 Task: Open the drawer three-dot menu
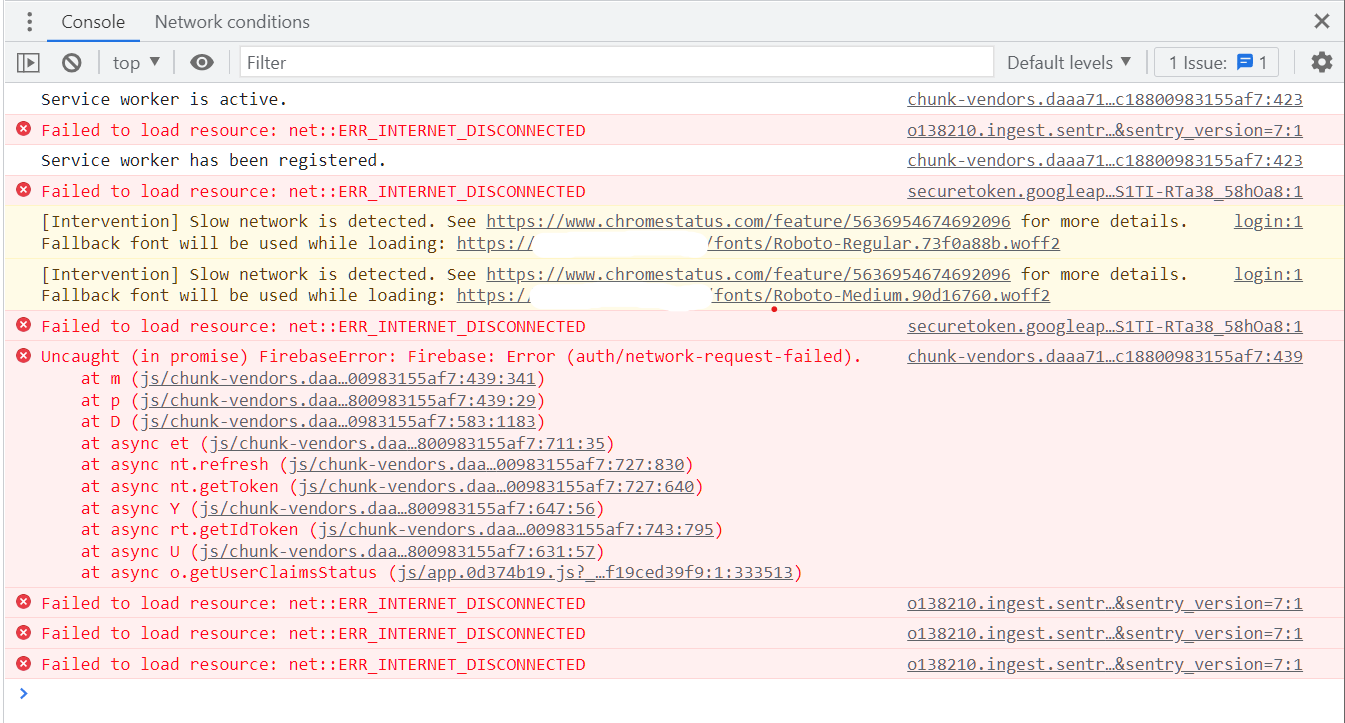pos(30,21)
